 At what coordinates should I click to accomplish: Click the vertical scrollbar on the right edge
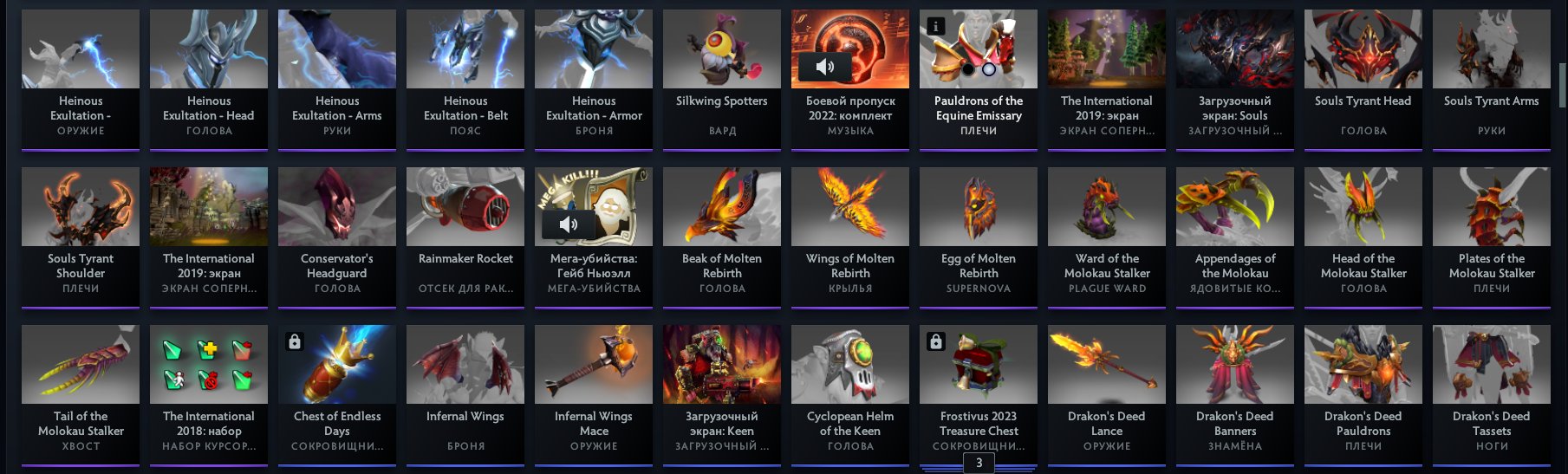click(x=1562, y=87)
